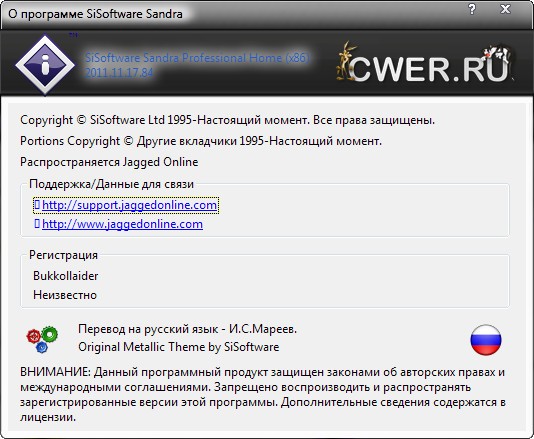Screen dimensions: 534x439
Task: Click the colored gears icon
Action: point(42,339)
